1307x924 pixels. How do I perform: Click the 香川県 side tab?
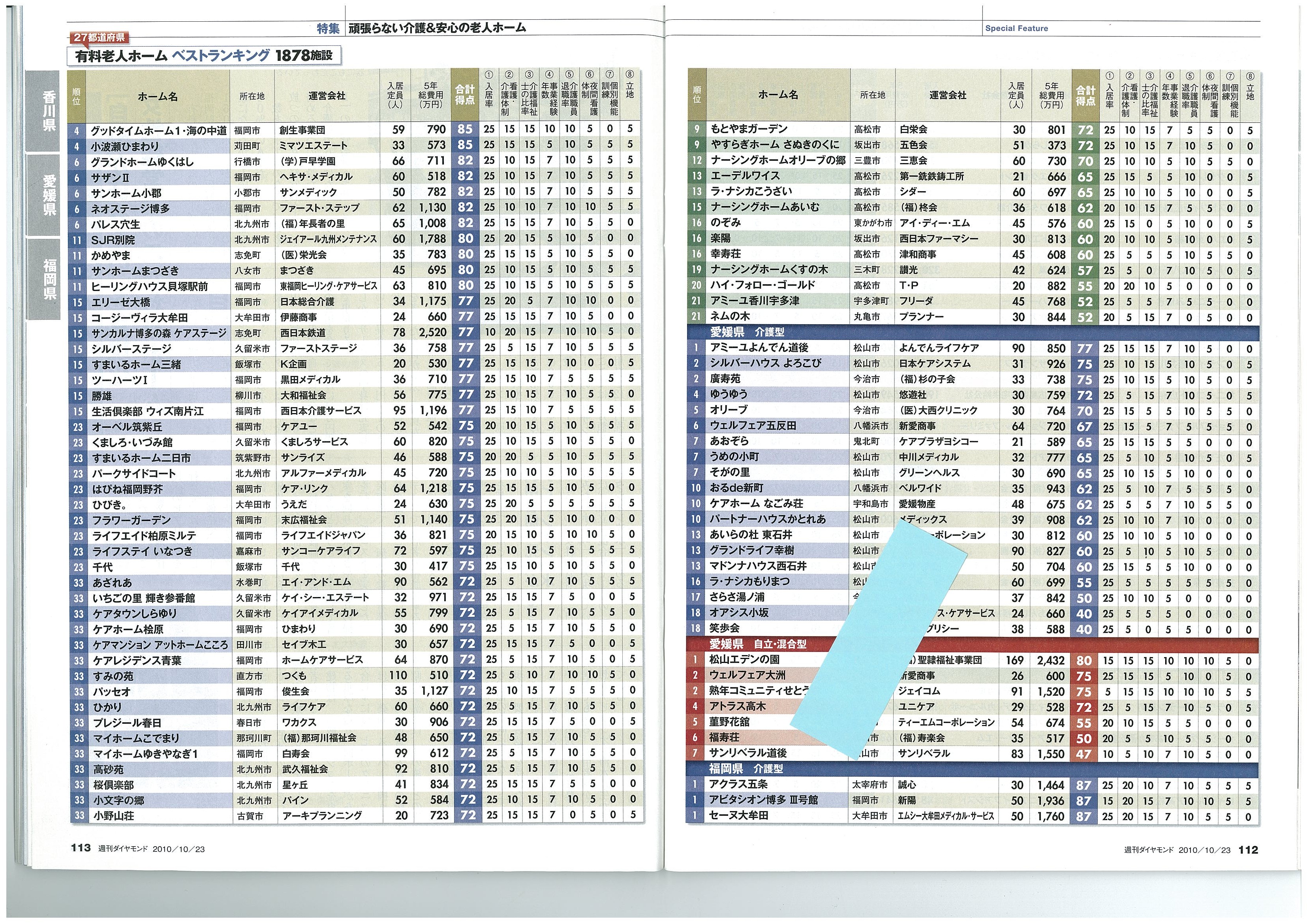click(43, 111)
